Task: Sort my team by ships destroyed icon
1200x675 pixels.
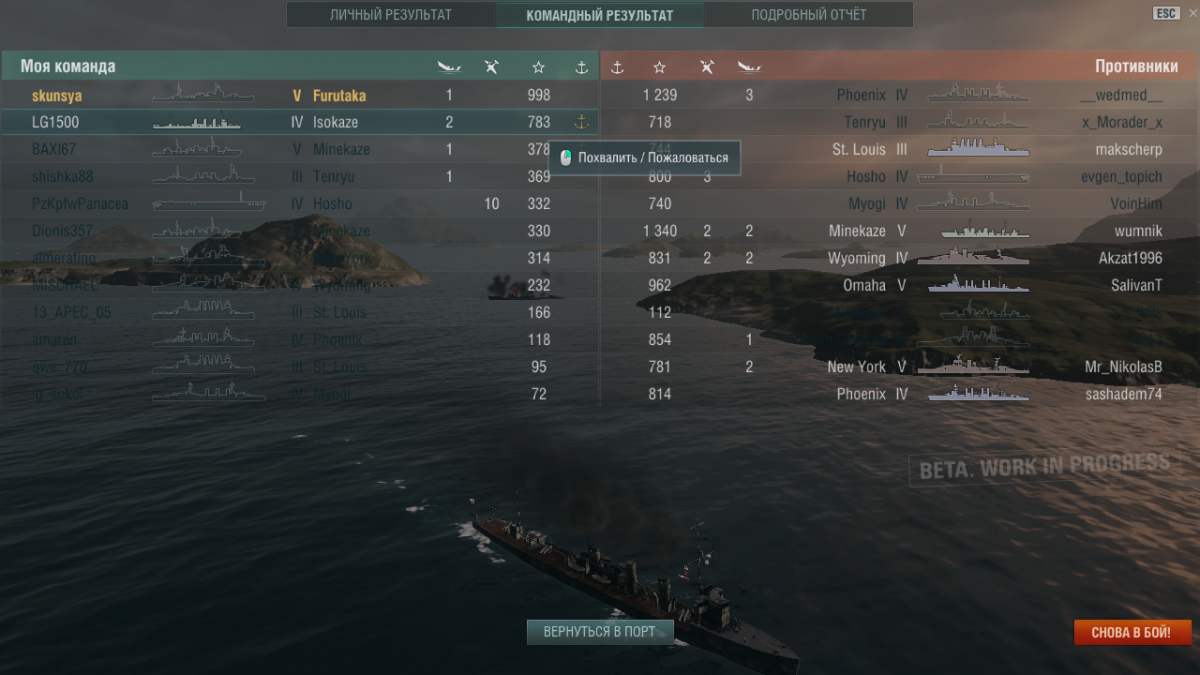Action: click(449, 67)
